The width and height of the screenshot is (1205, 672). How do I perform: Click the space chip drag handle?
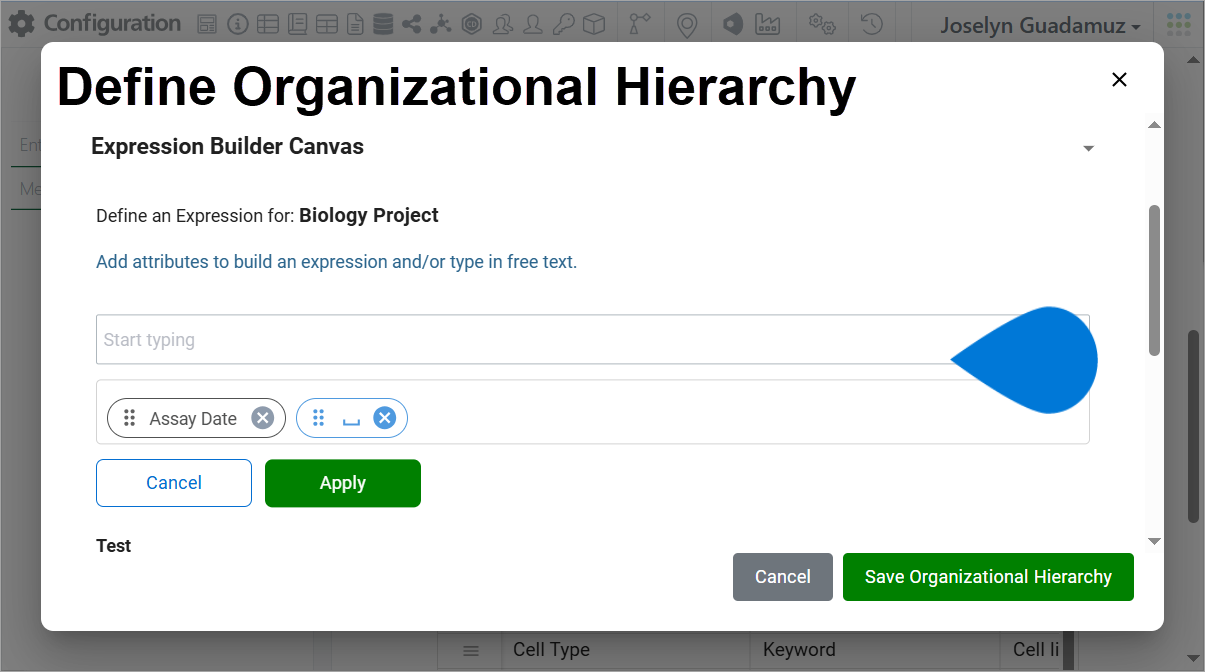(318, 418)
